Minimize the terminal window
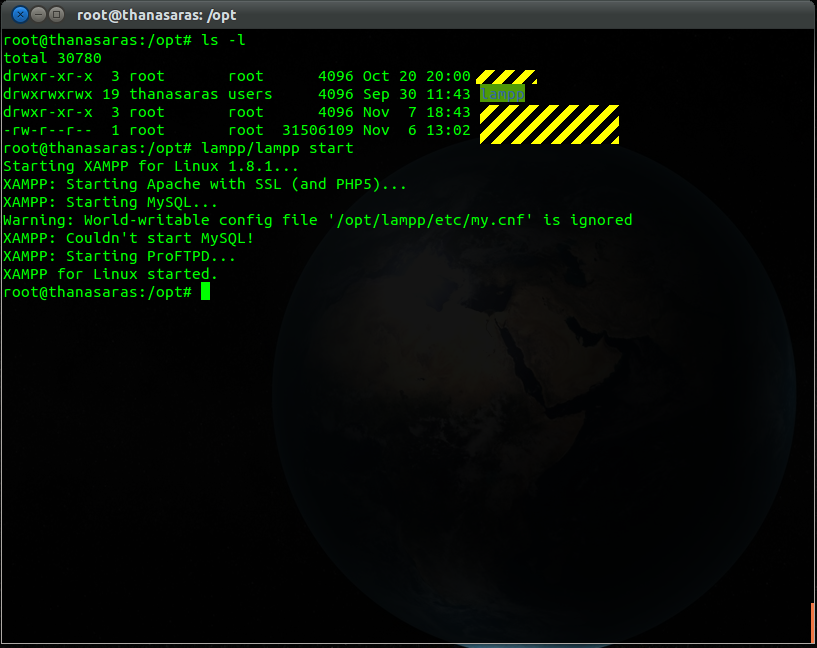817x648 pixels. 39,15
